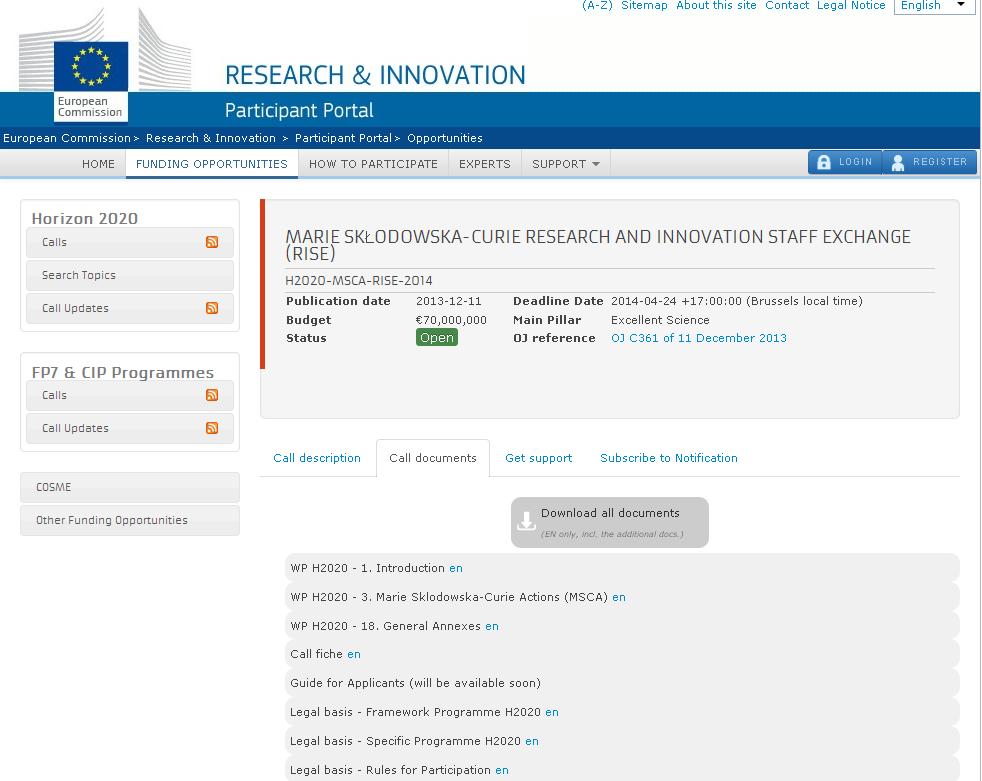This screenshot has width=982, height=781.
Task: Open the Sitemap link
Action: tap(644, 6)
